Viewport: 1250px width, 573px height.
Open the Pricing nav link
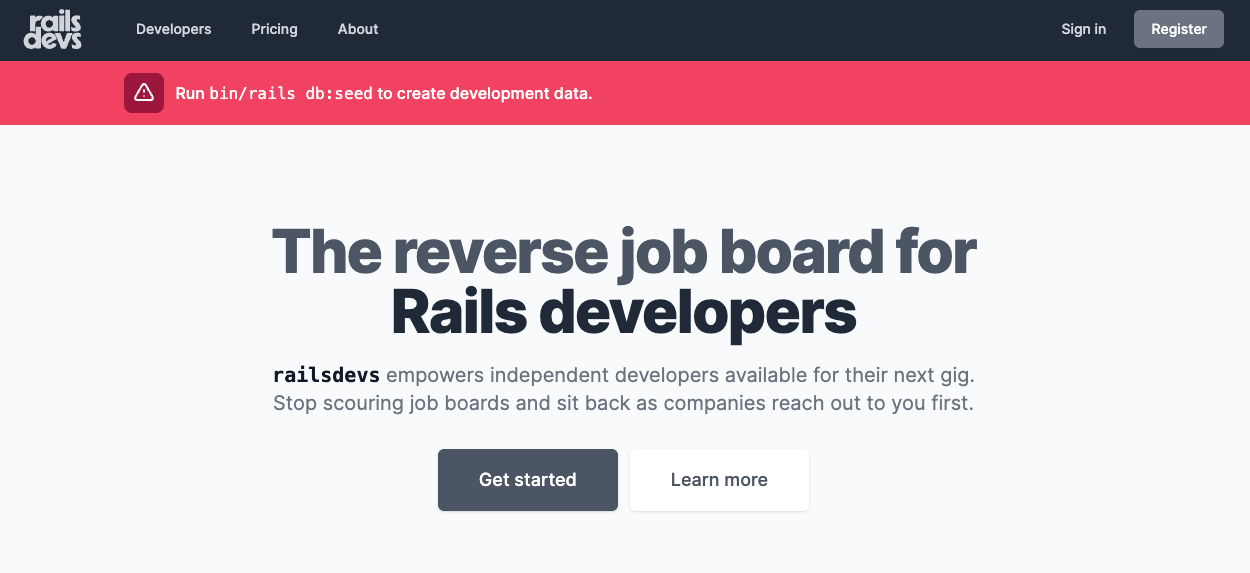[x=274, y=29]
